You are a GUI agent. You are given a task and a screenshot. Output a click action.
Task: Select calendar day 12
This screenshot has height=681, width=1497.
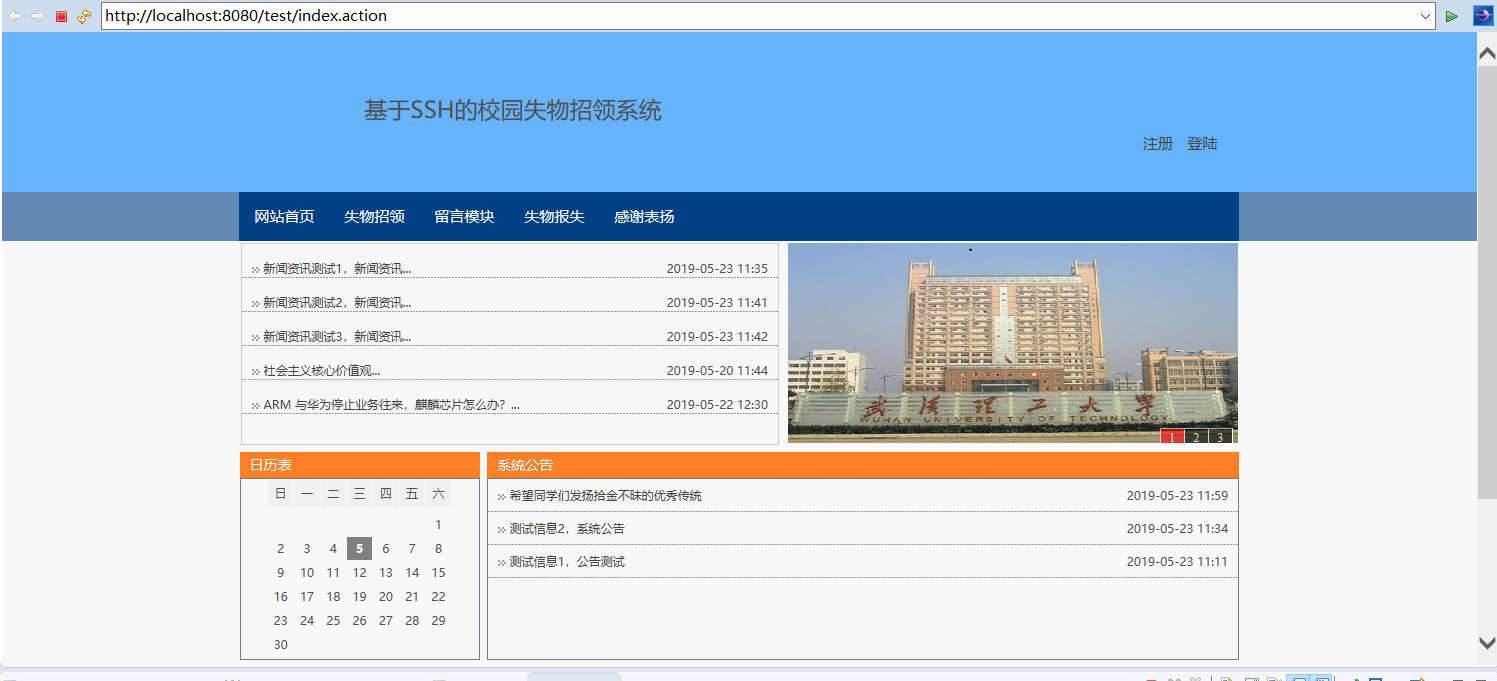tap(359, 572)
